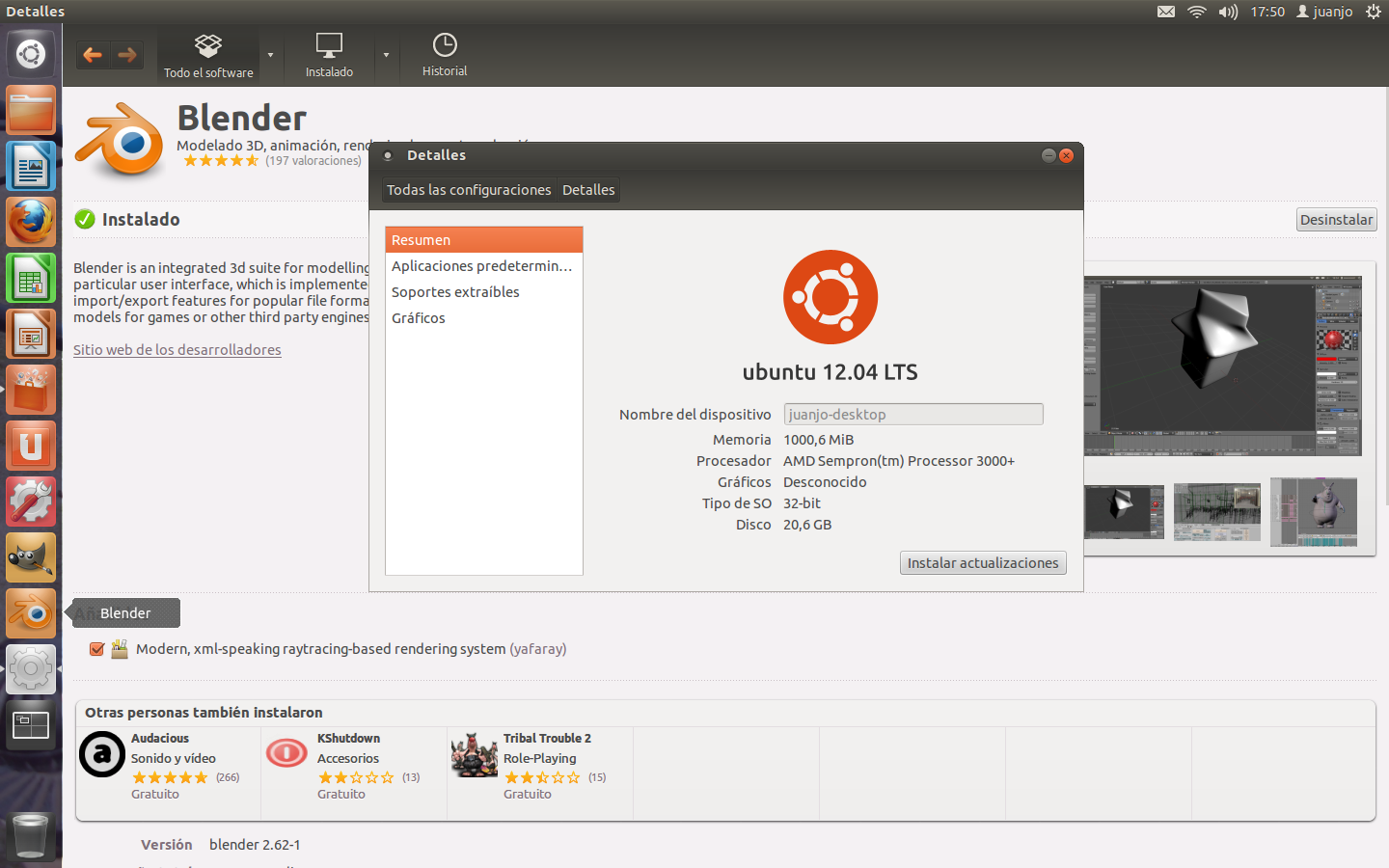1389x868 pixels.
Task: Click the memory value '1000,6 MiB'
Action: (x=819, y=440)
